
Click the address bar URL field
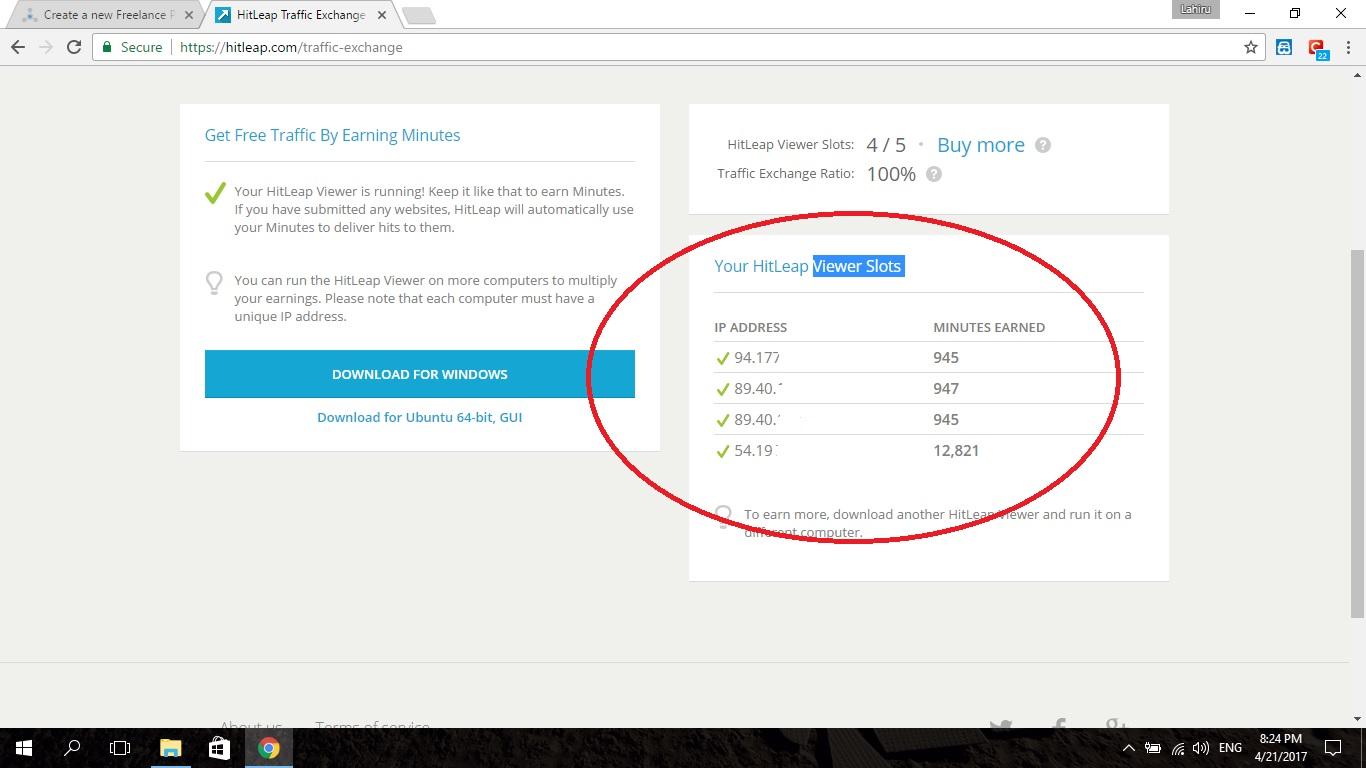(700, 47)
